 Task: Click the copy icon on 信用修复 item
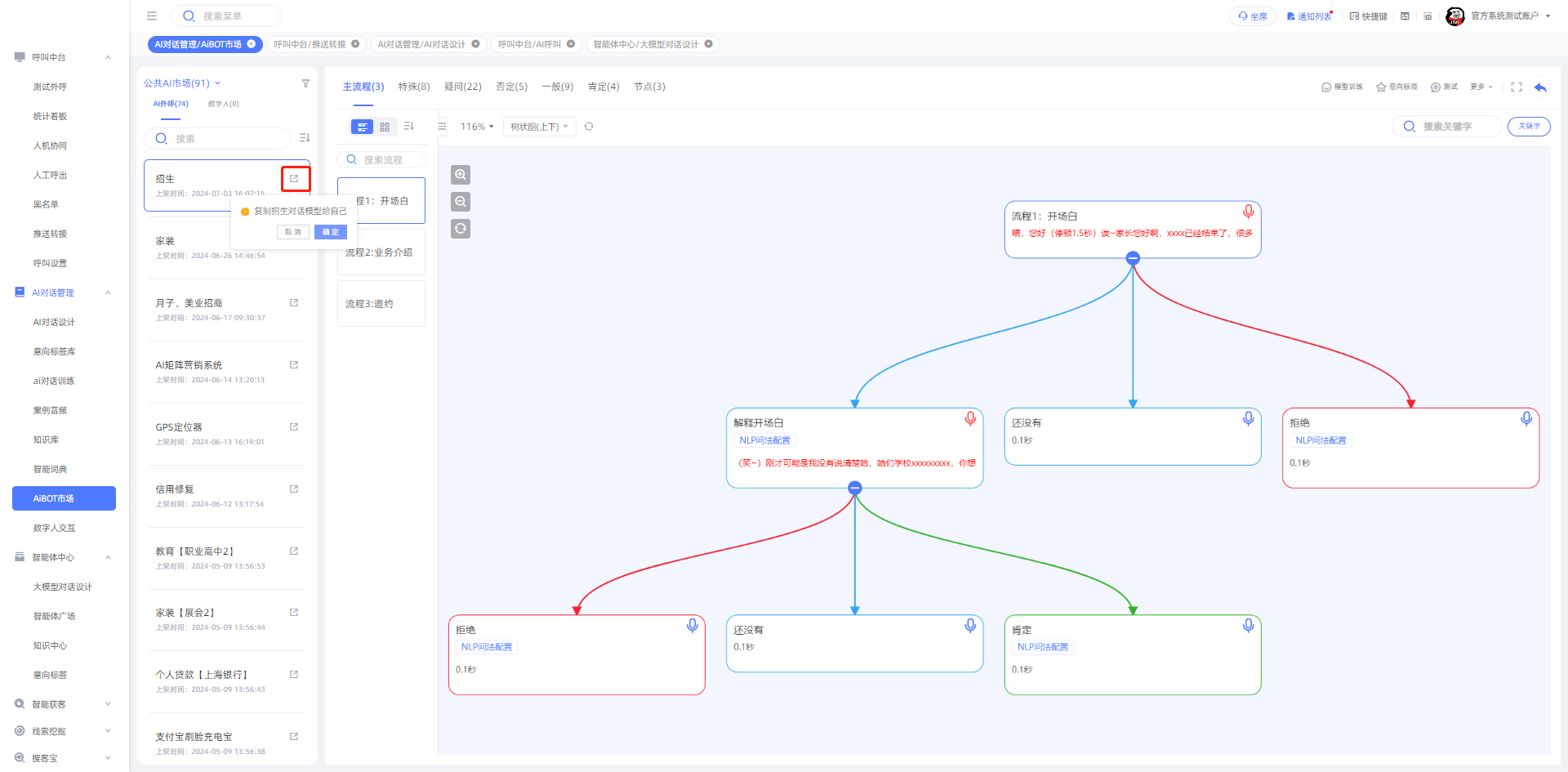coord(294,489)
